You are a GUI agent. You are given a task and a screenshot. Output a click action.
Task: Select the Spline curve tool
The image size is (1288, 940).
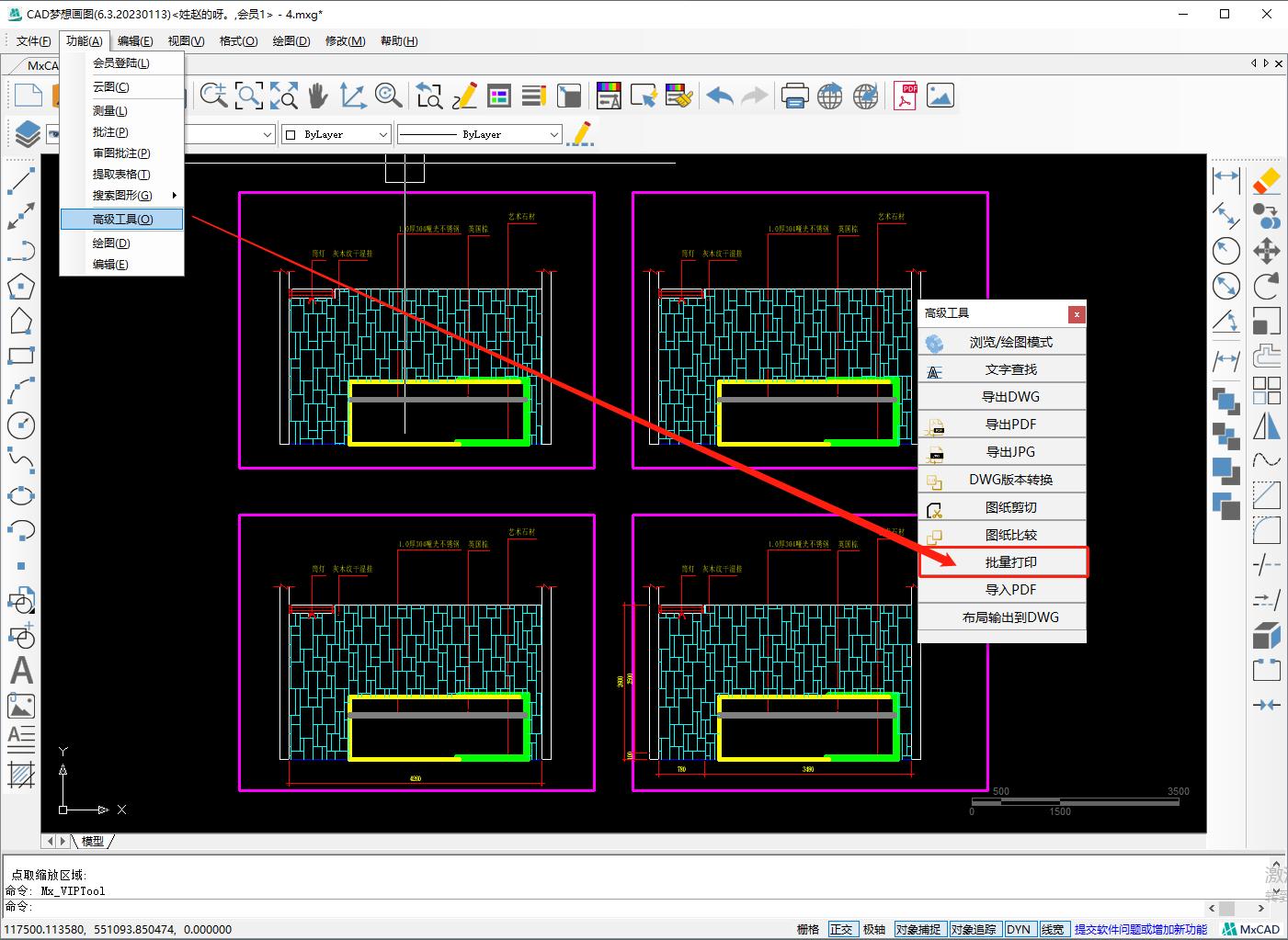(20, 460)
